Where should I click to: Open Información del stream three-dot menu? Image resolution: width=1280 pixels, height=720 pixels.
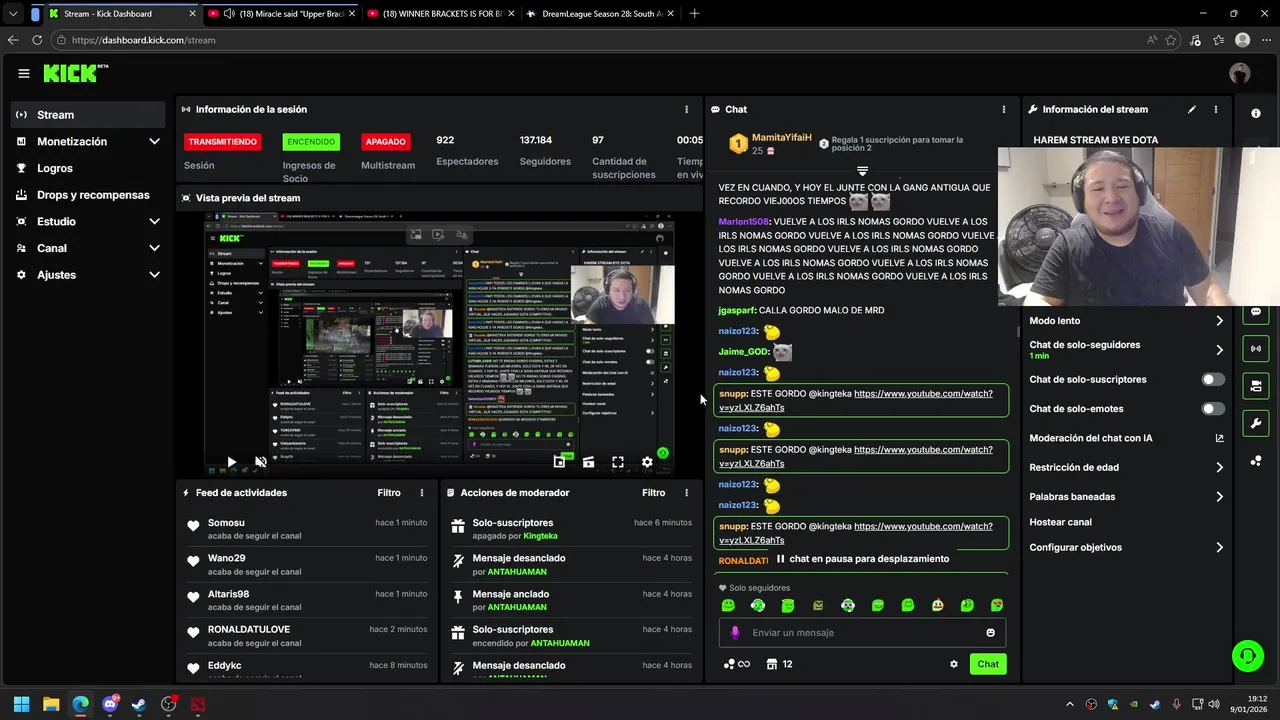coord(1216,109)
